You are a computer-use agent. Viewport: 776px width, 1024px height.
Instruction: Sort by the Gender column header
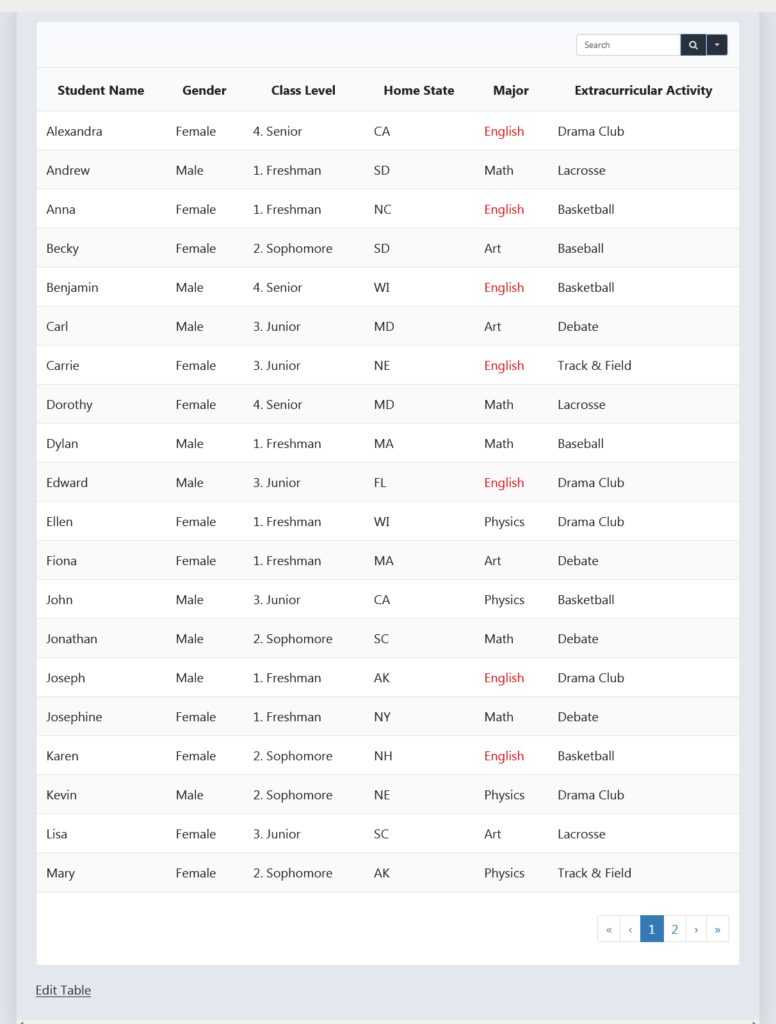click(x=204, y=90)
